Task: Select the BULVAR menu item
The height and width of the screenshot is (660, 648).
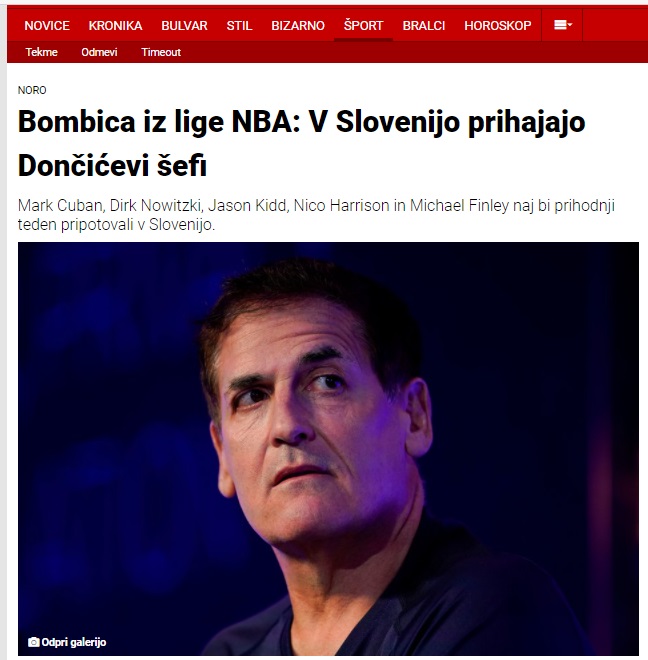Action: tap(184, 26)
